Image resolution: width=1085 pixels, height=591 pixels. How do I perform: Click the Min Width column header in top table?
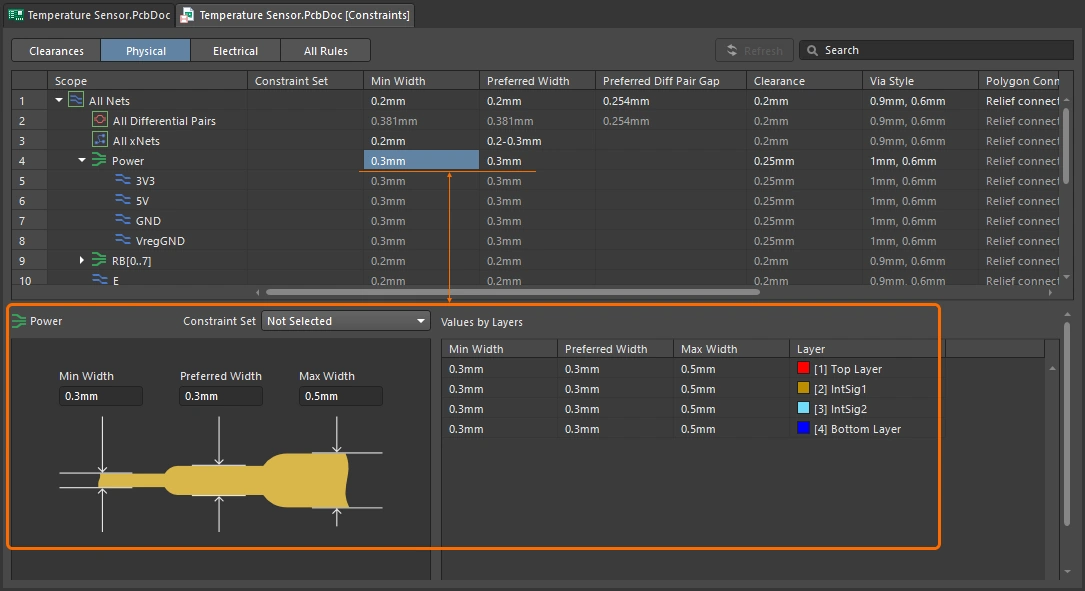click(x=421, y=80)
